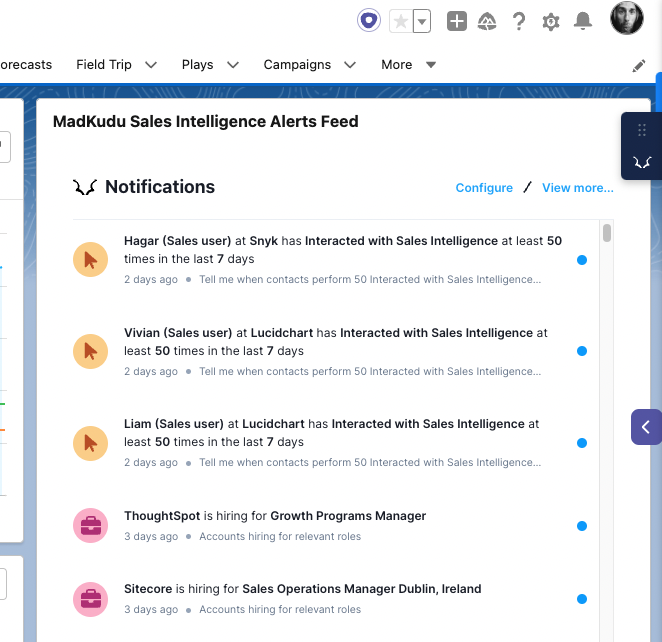Expand the Field Trip tab chevron

pyautogui.click(x=151, y=65)
